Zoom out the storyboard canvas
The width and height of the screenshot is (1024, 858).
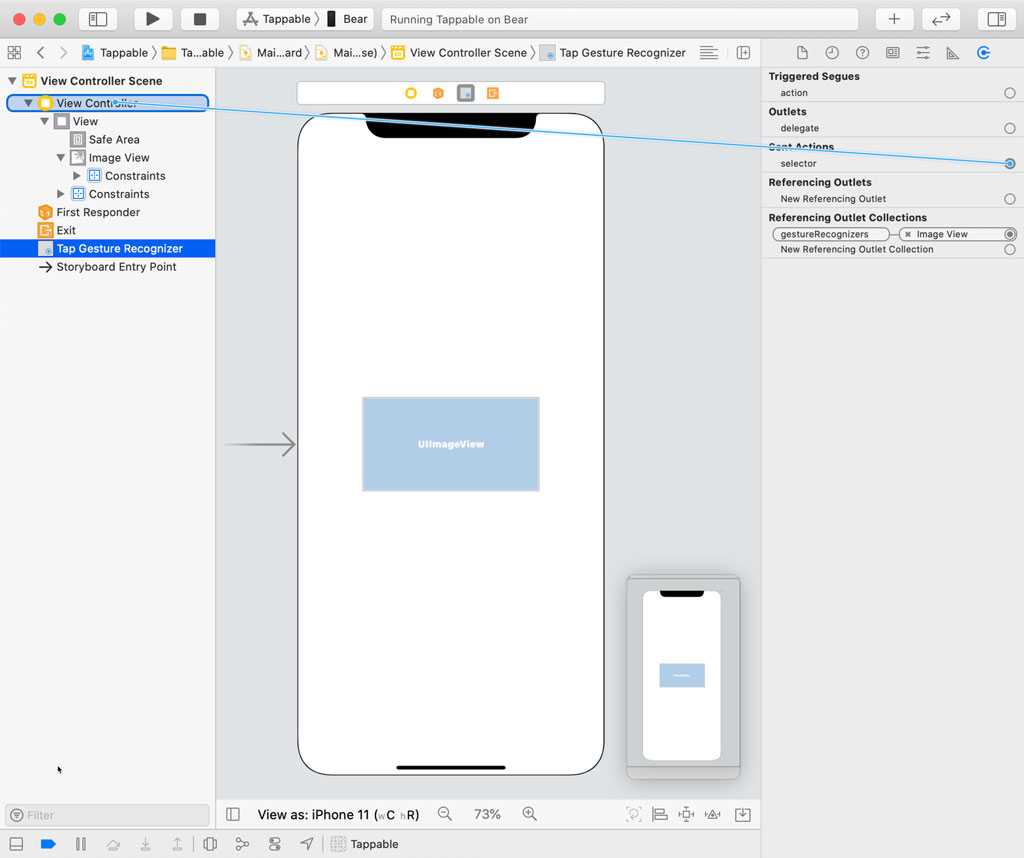[x=445, y=814]
